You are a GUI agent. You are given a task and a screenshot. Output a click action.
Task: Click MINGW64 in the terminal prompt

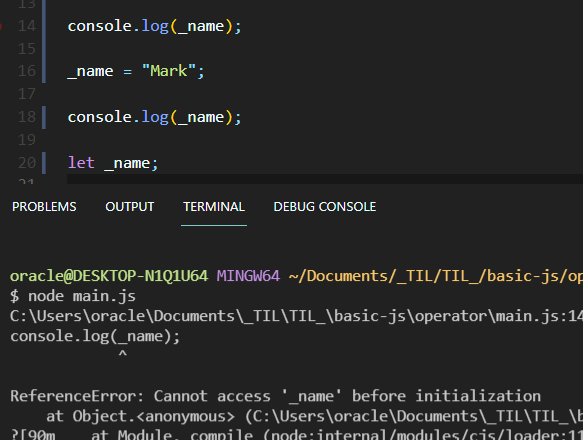(x=248, y=276)
